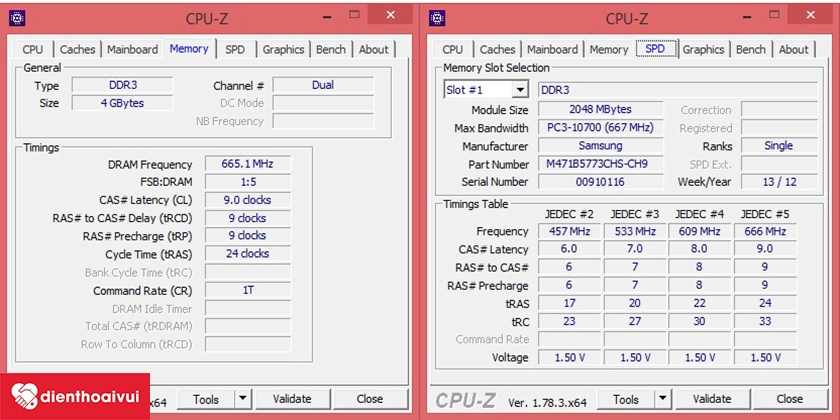This screenshot has height=420, width=840.
Task: Click the JEDEC #3 tRC value 27
Action: 635,321
